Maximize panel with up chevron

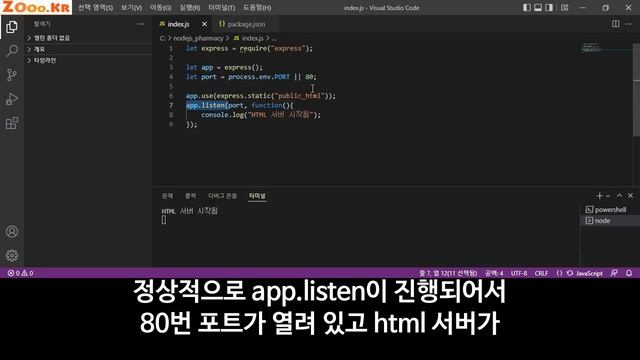click(619, 196)
